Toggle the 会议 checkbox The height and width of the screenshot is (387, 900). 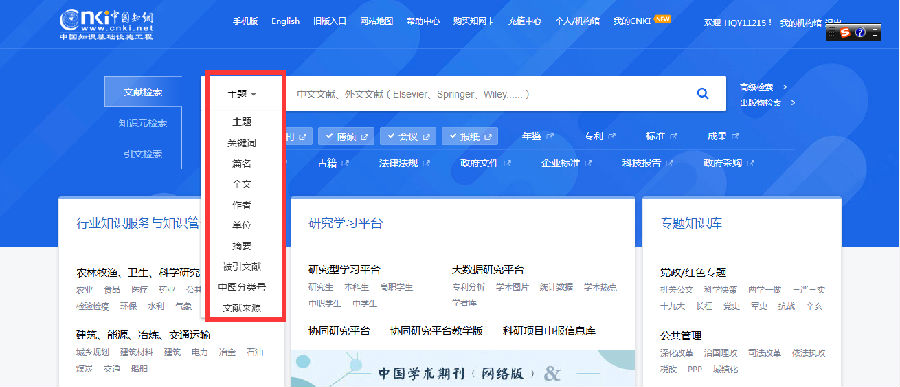[391, 137]
